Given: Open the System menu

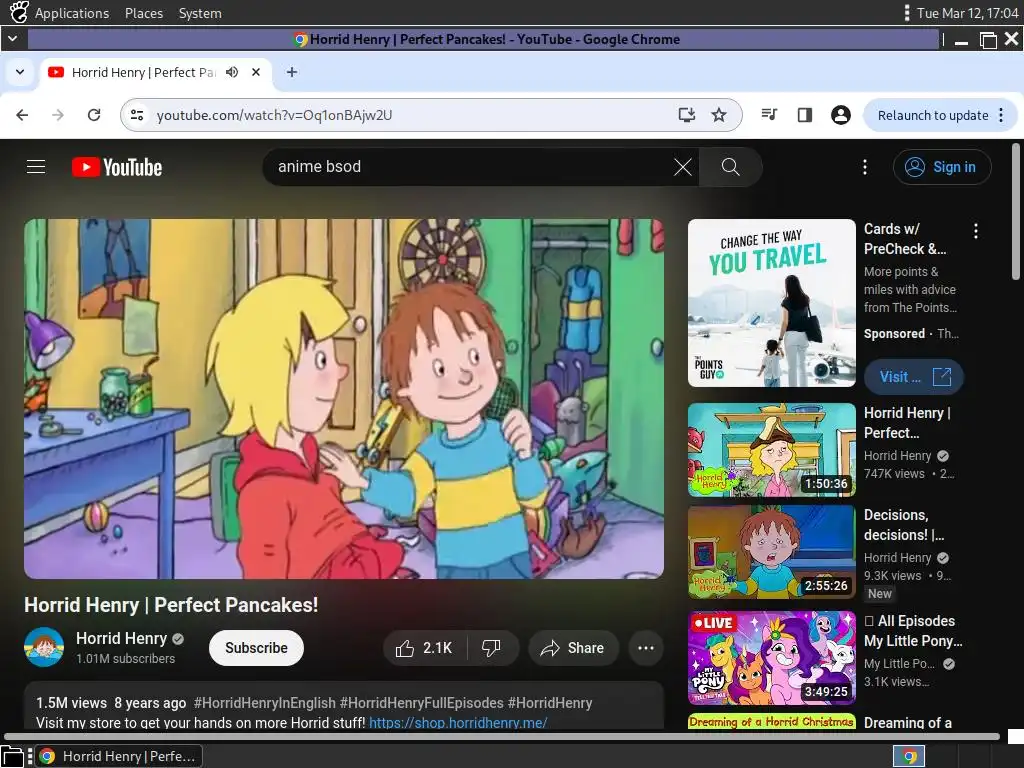Looking at the screenshot, I should pos(200,13).
